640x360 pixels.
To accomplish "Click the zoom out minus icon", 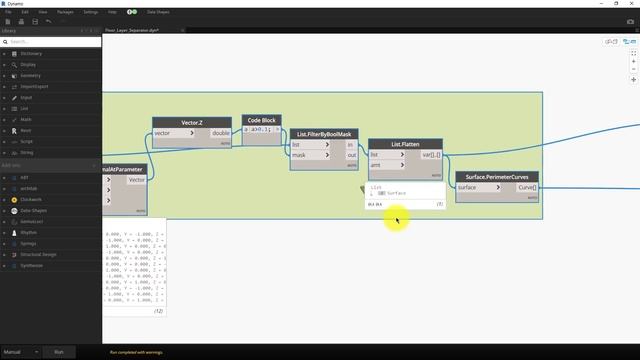I will coord(633,69).
